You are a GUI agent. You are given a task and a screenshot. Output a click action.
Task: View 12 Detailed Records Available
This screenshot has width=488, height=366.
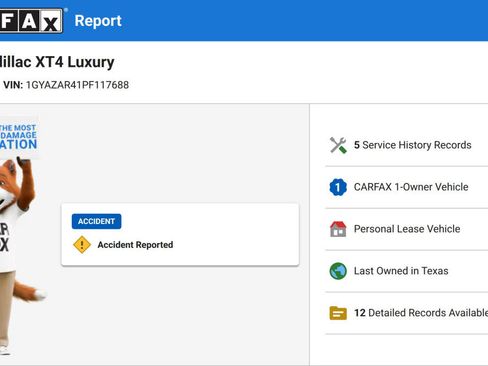421,313
